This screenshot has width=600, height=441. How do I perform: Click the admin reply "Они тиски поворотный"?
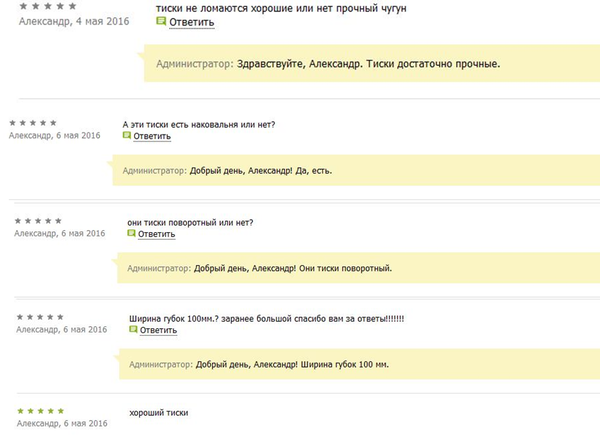(x=257, y=269)
